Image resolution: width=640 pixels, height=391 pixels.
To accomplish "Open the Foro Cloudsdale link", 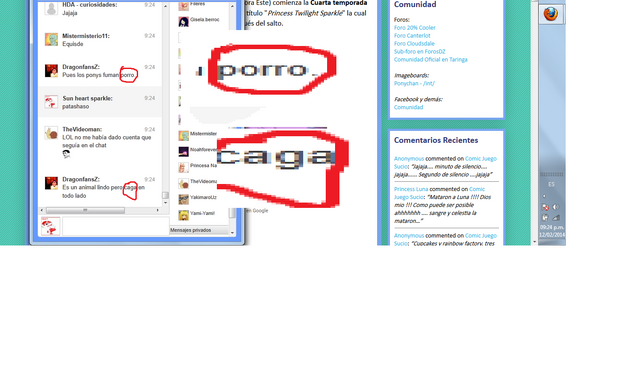I will tap(414, 43).
